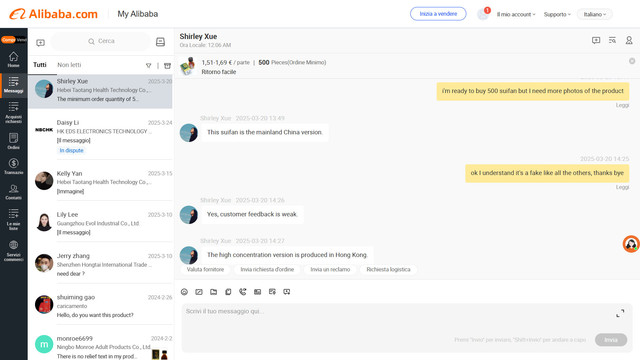Click My Alibaba header title
Viewport: 640px width, 360px height.
click(x=138, y=14)
